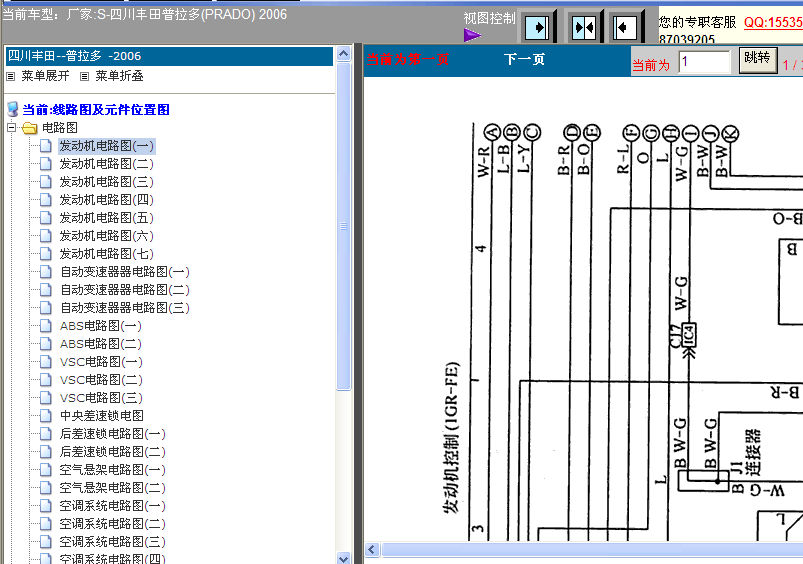Click the diagram horizontal scroll-left arrow
This screenshot has height=564, width=803.
pos(372,550)
